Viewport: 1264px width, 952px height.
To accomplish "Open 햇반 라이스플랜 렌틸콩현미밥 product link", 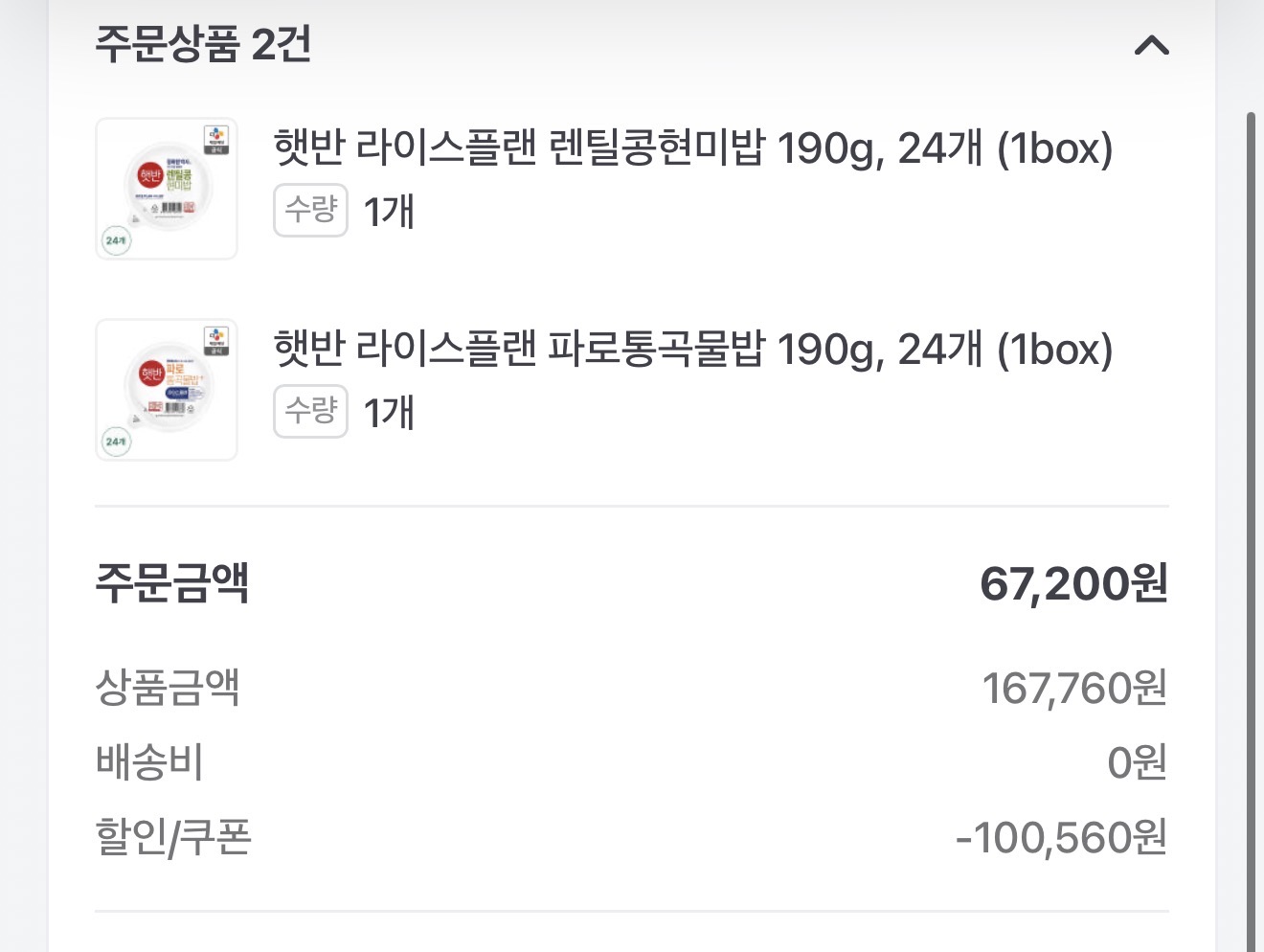I will [692, 148].
